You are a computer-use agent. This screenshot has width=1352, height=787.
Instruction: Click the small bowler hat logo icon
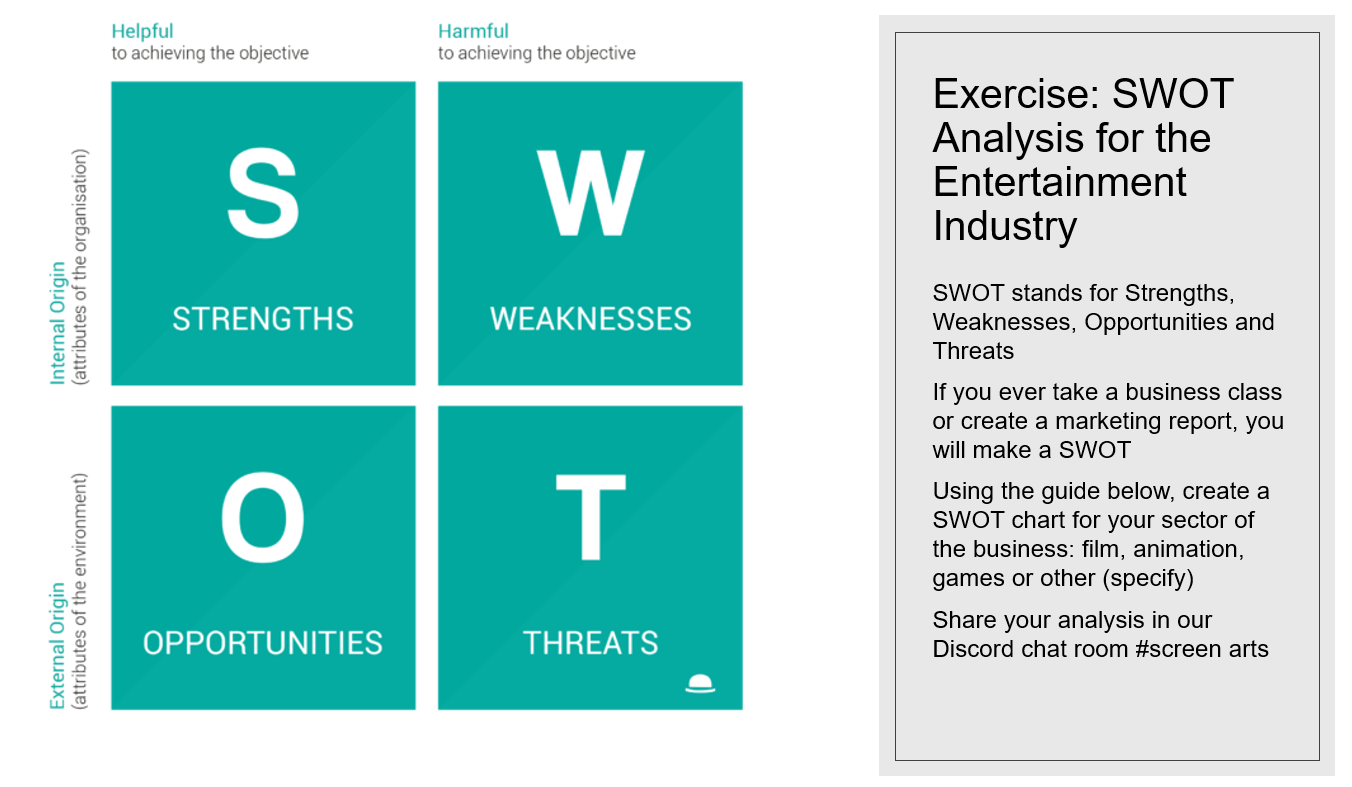700,683
